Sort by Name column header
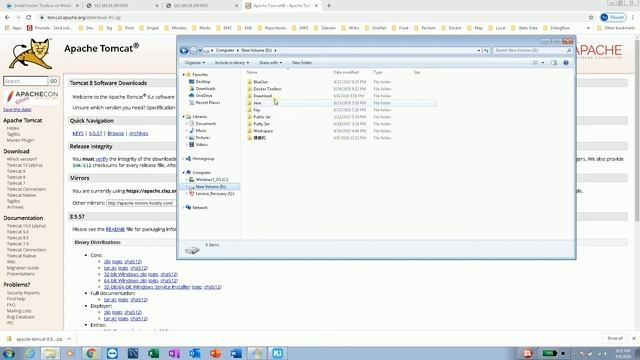The image size is (640, 360). click(252, 72)
